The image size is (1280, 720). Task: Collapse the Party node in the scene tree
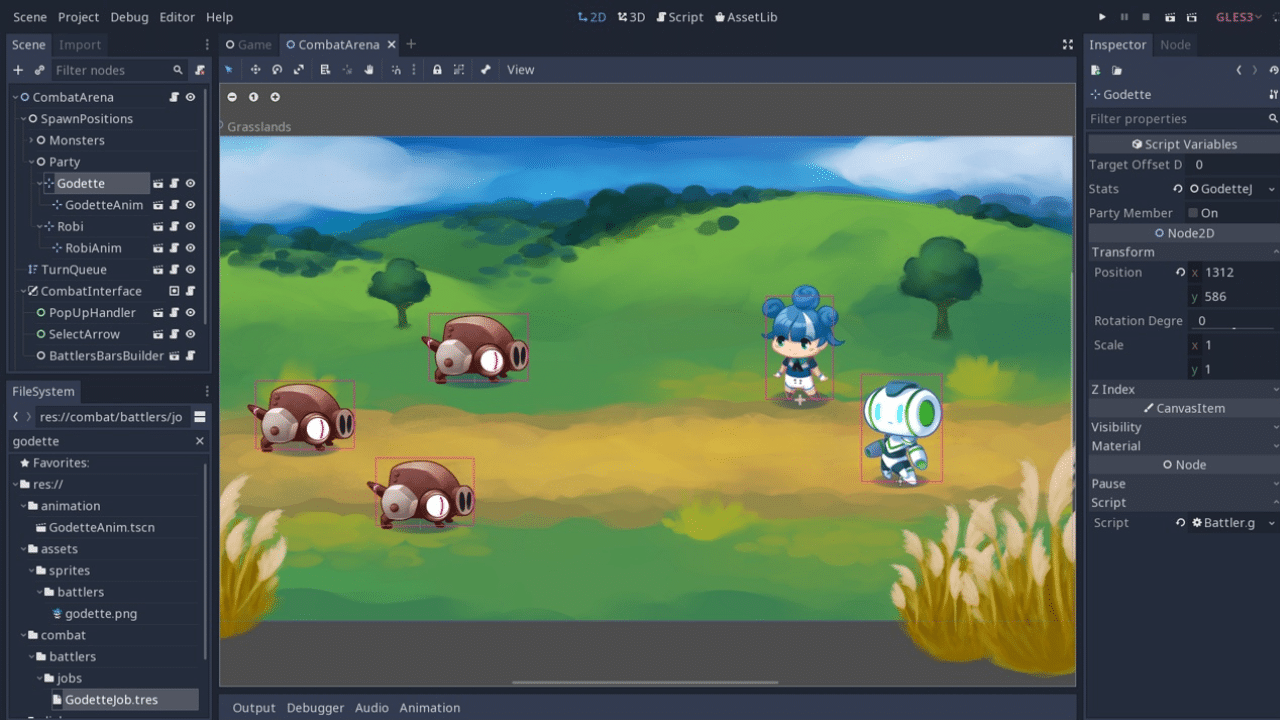click(30, 161)
